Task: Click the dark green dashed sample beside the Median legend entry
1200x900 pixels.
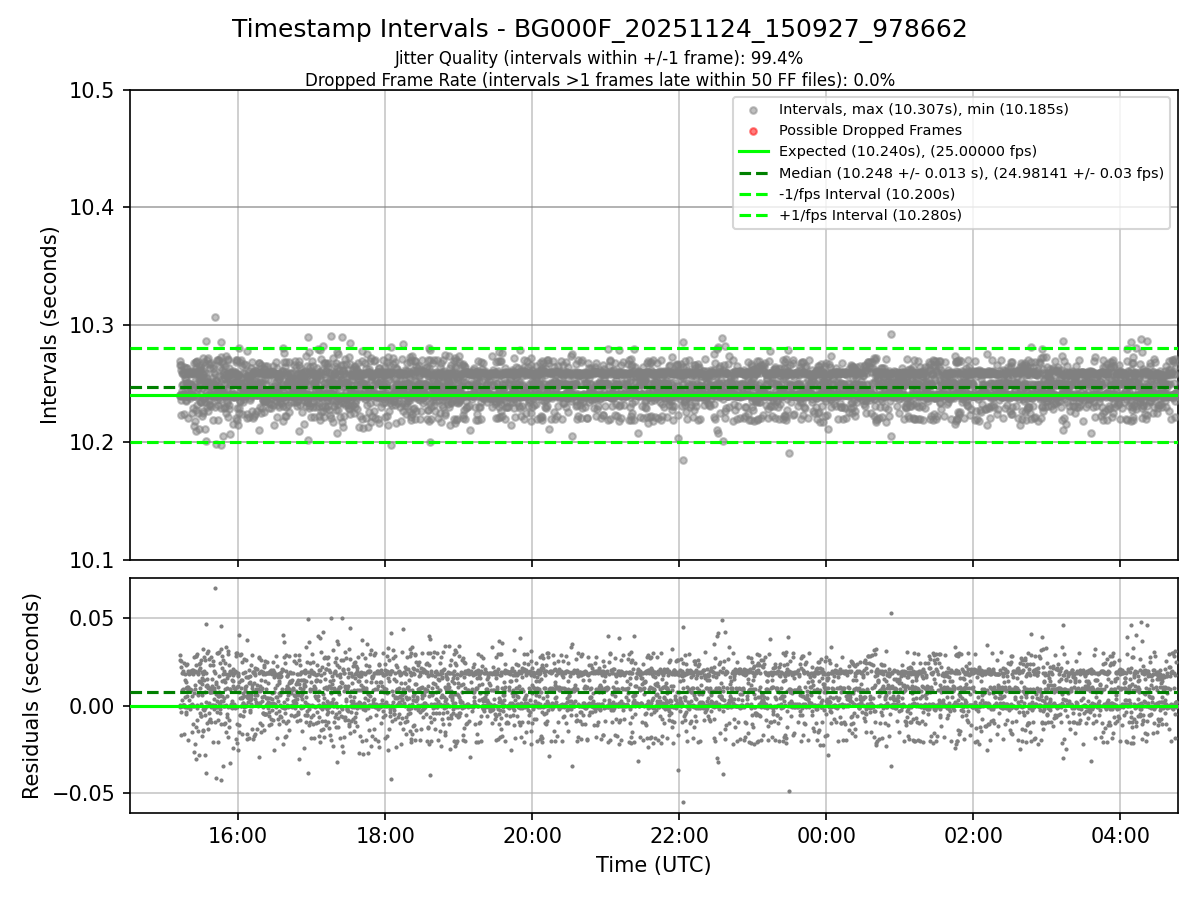Action: 754,173
